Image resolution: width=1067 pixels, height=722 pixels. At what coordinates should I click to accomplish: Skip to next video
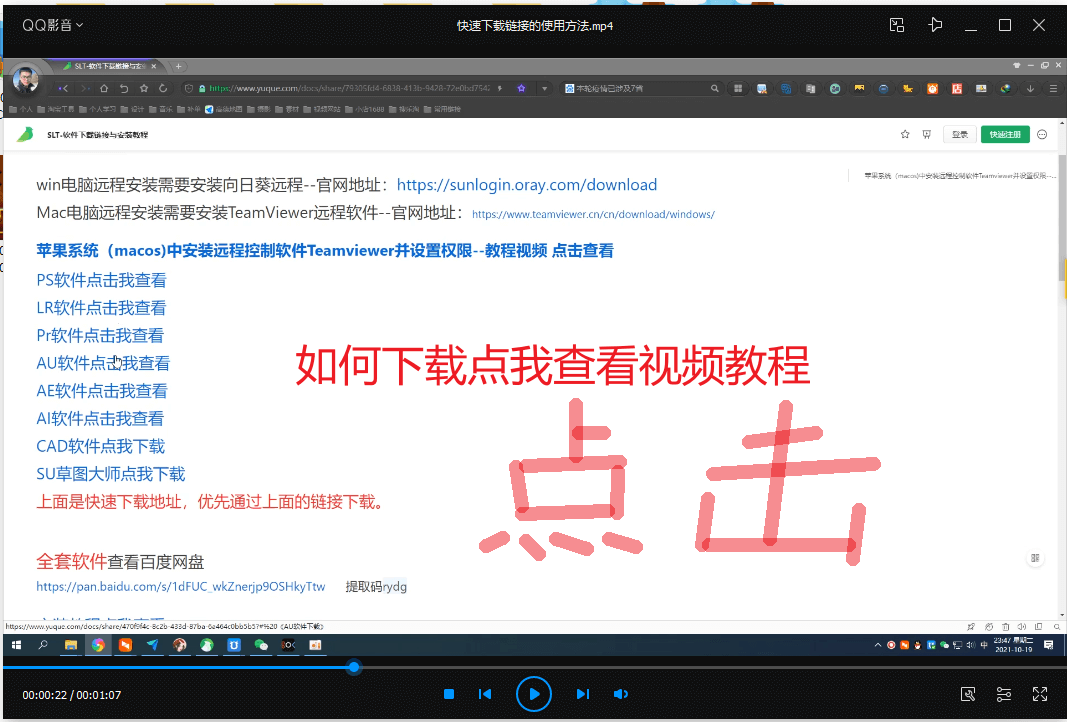[x=582, y=694]
